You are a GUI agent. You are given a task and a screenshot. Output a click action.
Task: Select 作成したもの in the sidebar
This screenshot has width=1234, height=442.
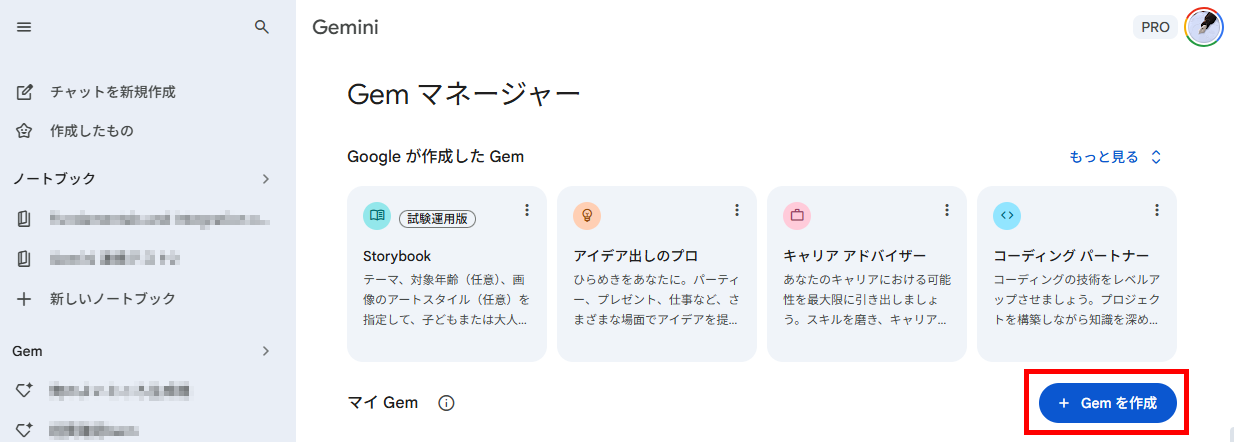click(x=148, y=131)
